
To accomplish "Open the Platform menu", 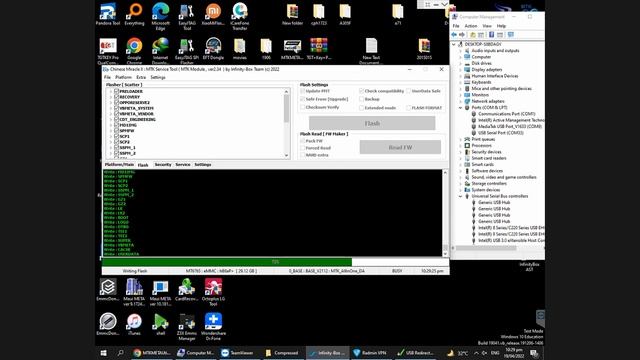I will 123,77.
